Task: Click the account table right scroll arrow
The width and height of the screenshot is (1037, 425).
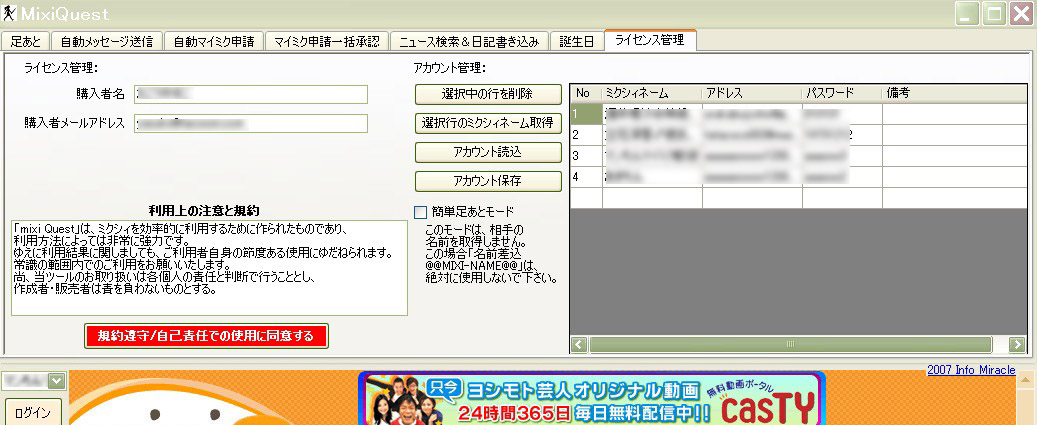Action: click(1017, 344)
